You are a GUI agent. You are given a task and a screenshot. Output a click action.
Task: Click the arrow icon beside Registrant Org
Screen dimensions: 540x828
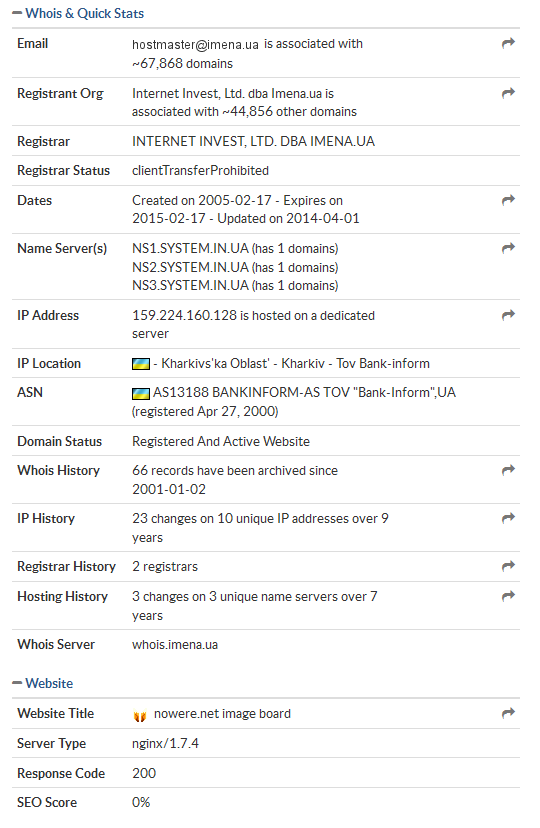tap(508, 93)
